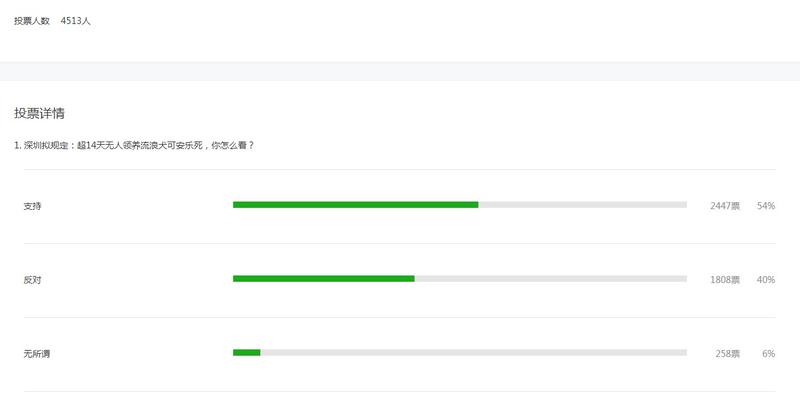The height and width of the screenshot is (405, 800).
Task: Click the 投票人数 label
Action: tap(32, 21)
